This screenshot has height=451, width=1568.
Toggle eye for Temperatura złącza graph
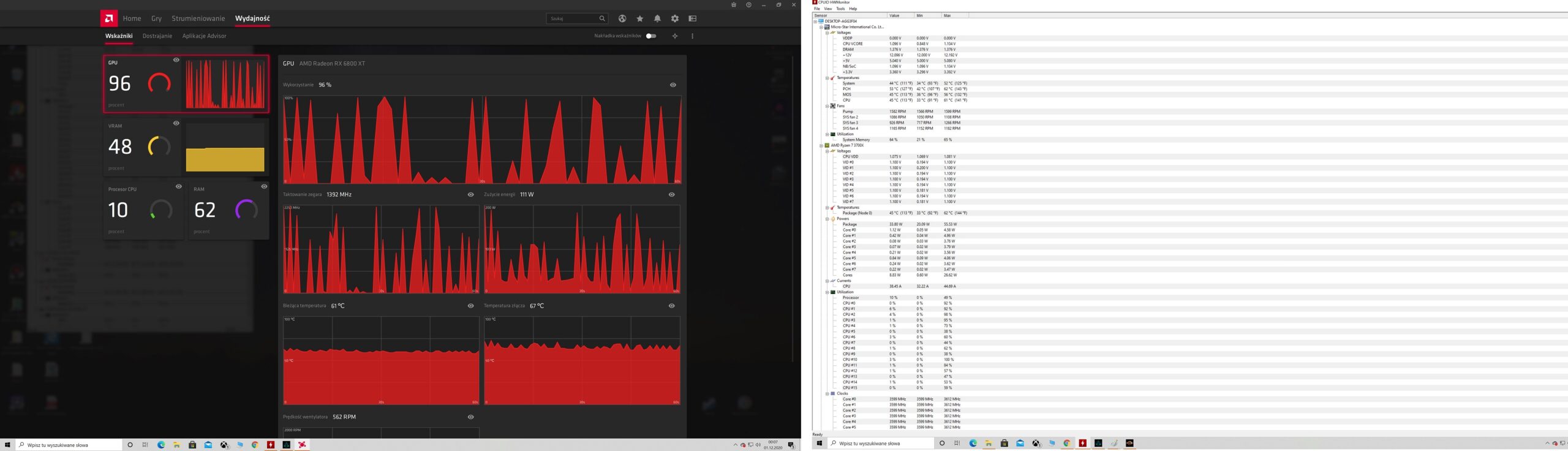[672, 306]
